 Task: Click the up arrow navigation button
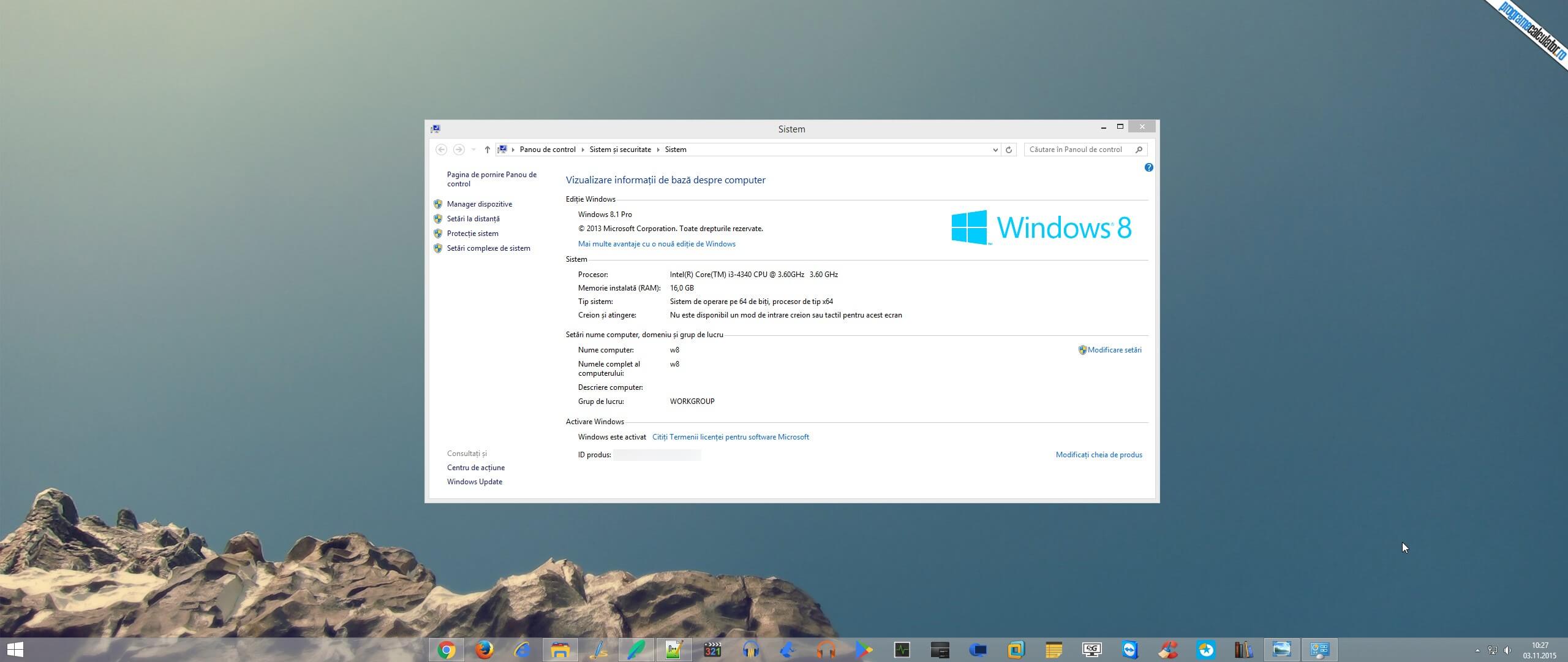pos(487,150)
